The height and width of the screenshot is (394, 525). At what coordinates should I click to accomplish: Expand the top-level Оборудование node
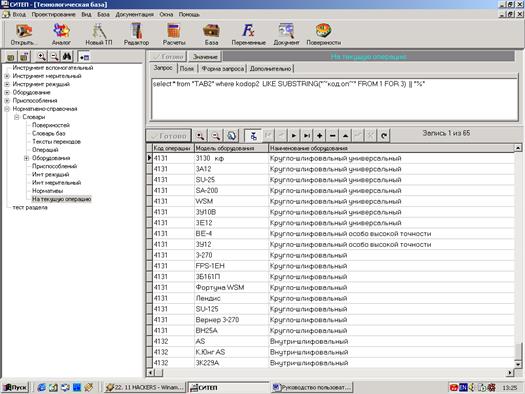7,92
